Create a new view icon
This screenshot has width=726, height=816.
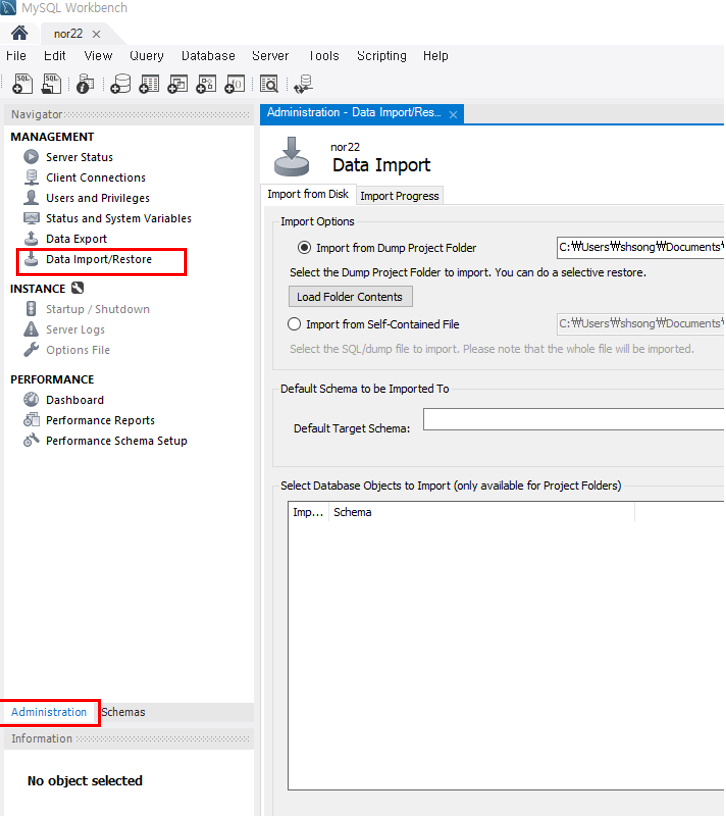click(177, 83)
